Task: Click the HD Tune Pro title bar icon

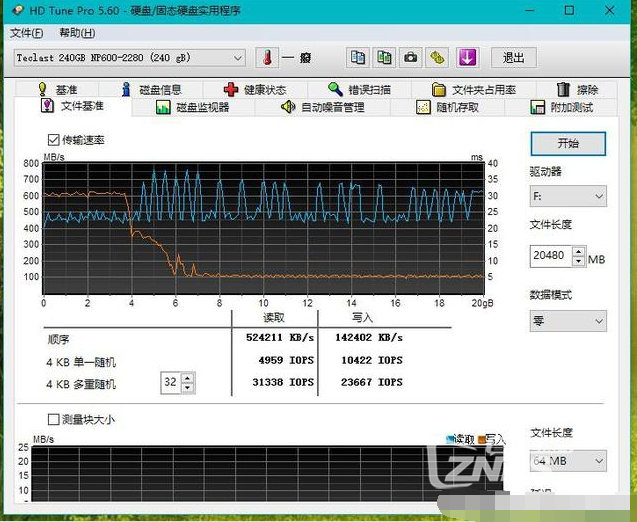Action: click(x=18, y=10)
